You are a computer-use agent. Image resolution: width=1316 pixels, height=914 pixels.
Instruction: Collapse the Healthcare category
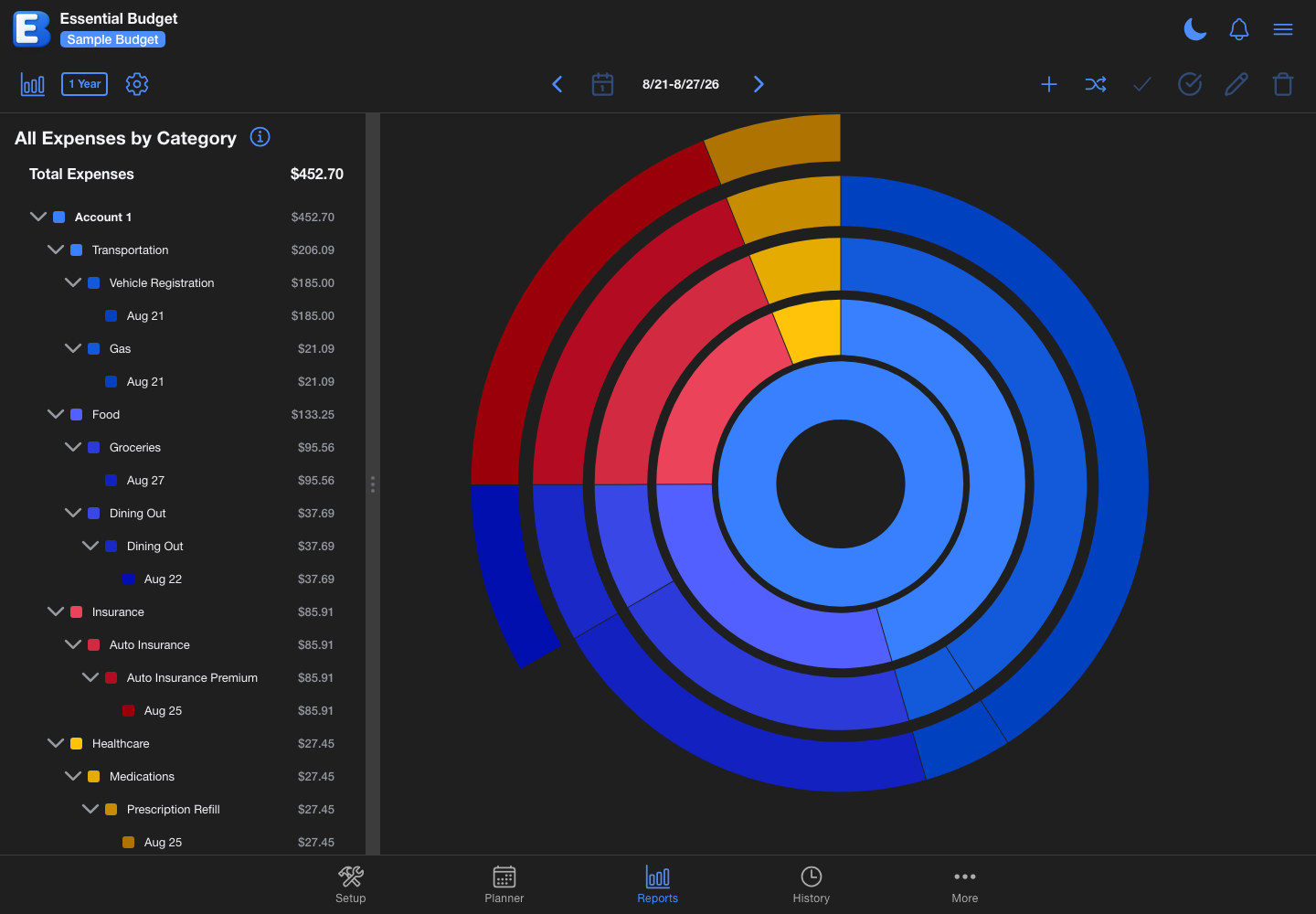(x=56, y=743)
